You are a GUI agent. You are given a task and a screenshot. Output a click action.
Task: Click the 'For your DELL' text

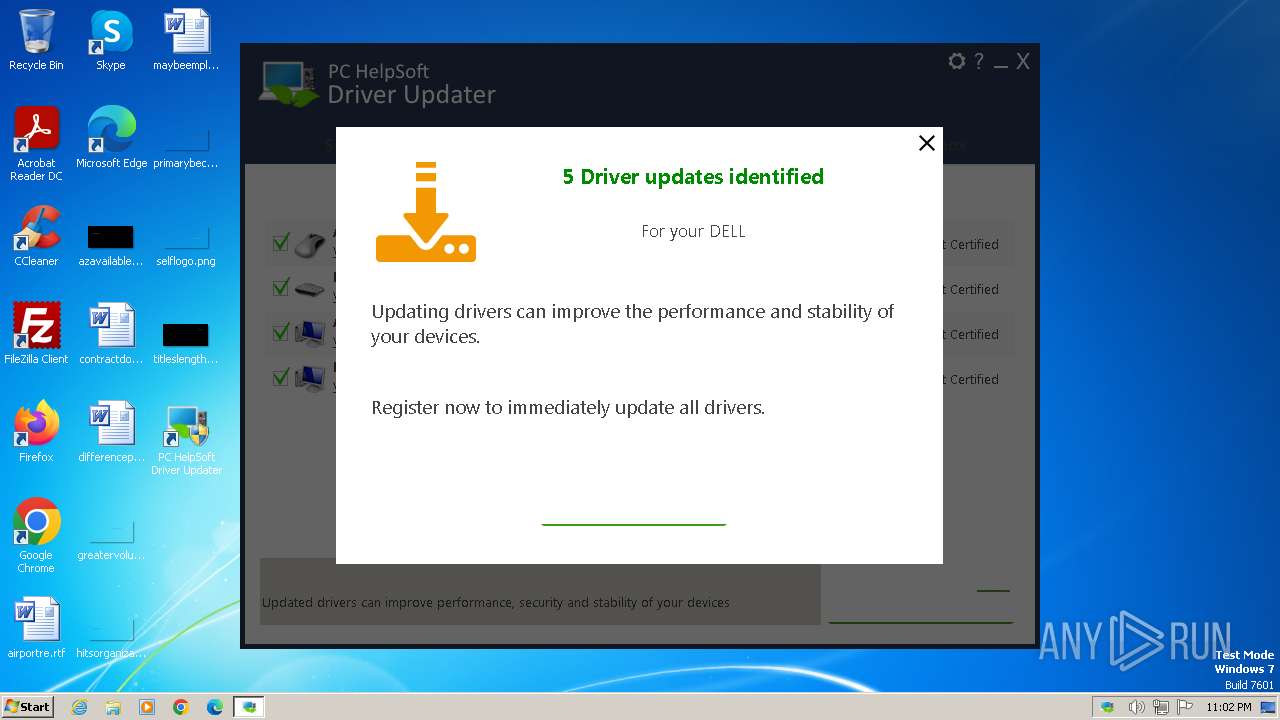click(x=693, y=231)
